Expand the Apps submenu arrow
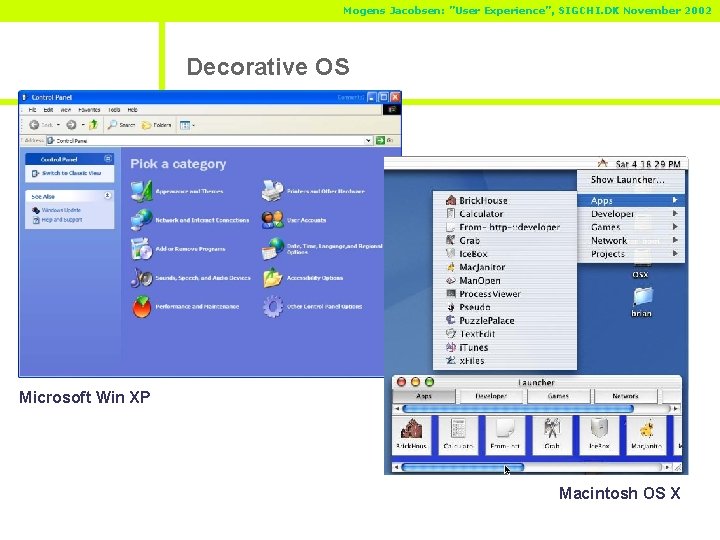Image resolution: width=720 pixels, height=540 pixels. coord(675,200)
